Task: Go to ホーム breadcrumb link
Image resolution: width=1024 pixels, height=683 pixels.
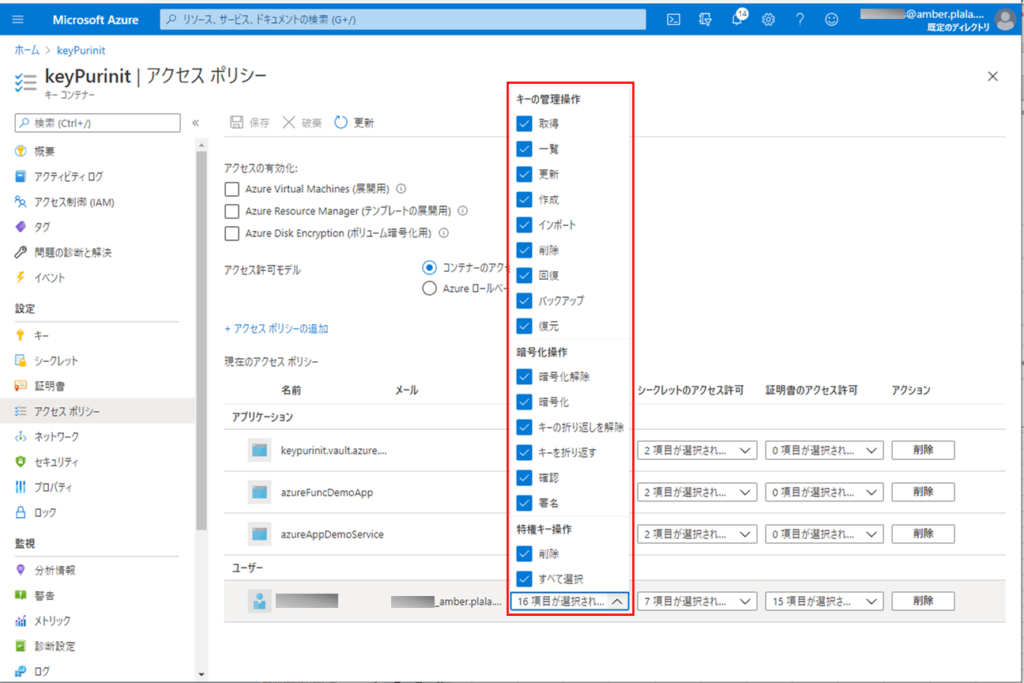Action: pyautogui.click(x=27, y=50)
